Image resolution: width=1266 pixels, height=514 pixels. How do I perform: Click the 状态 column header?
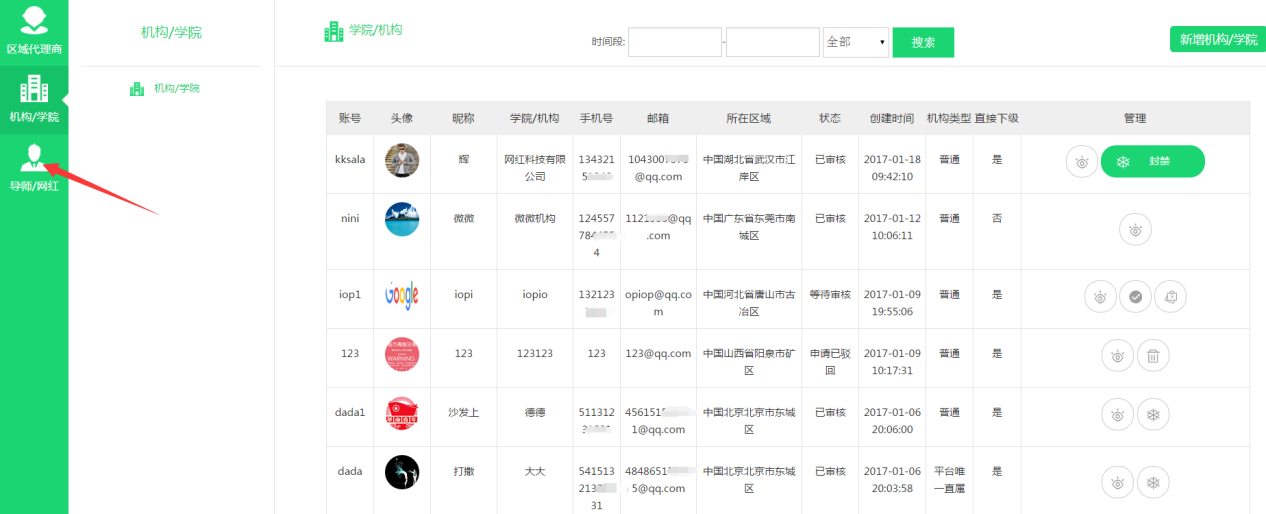coord(830,118)
